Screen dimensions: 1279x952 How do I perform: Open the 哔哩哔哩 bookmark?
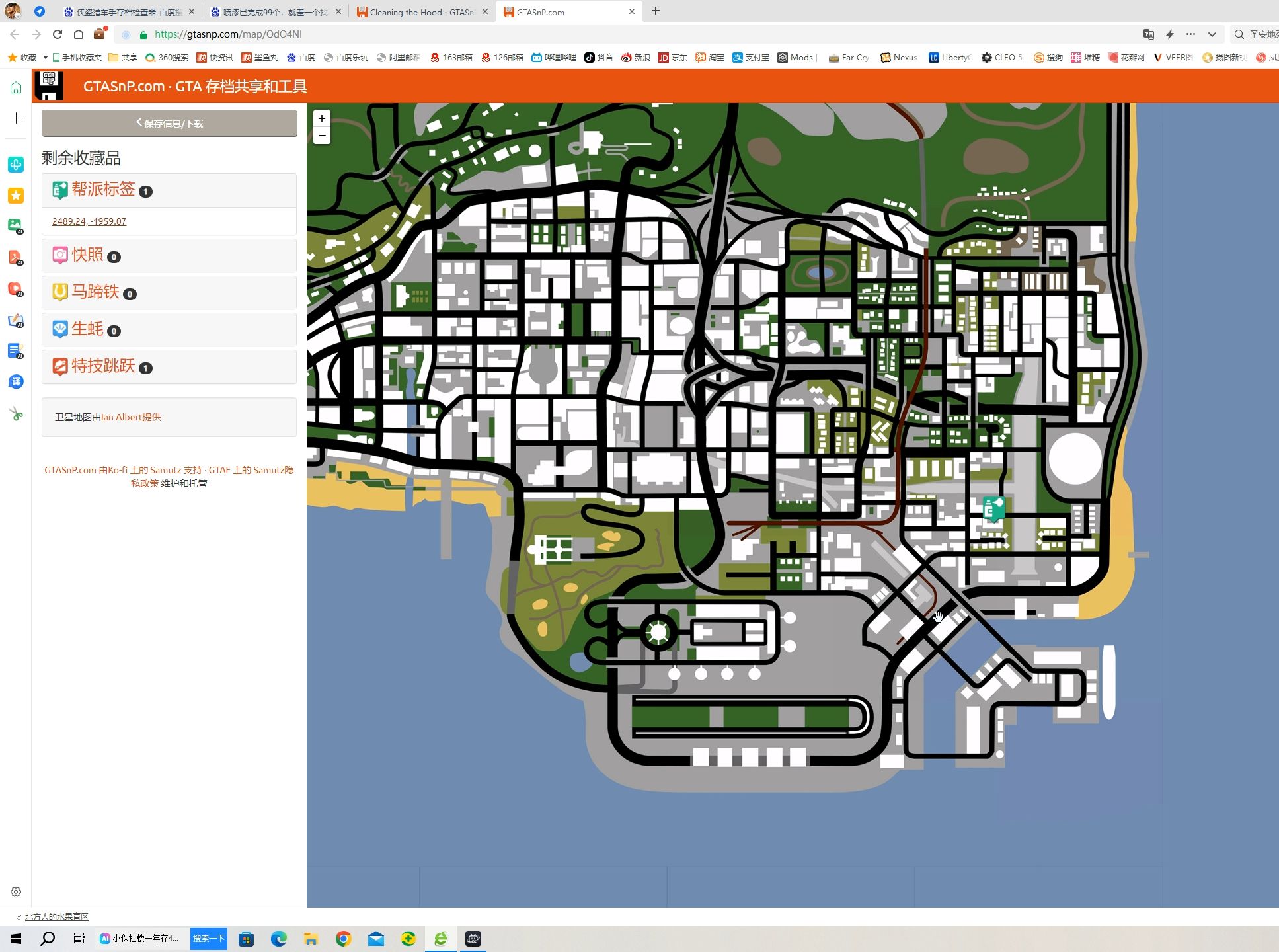tap(554, 58)
